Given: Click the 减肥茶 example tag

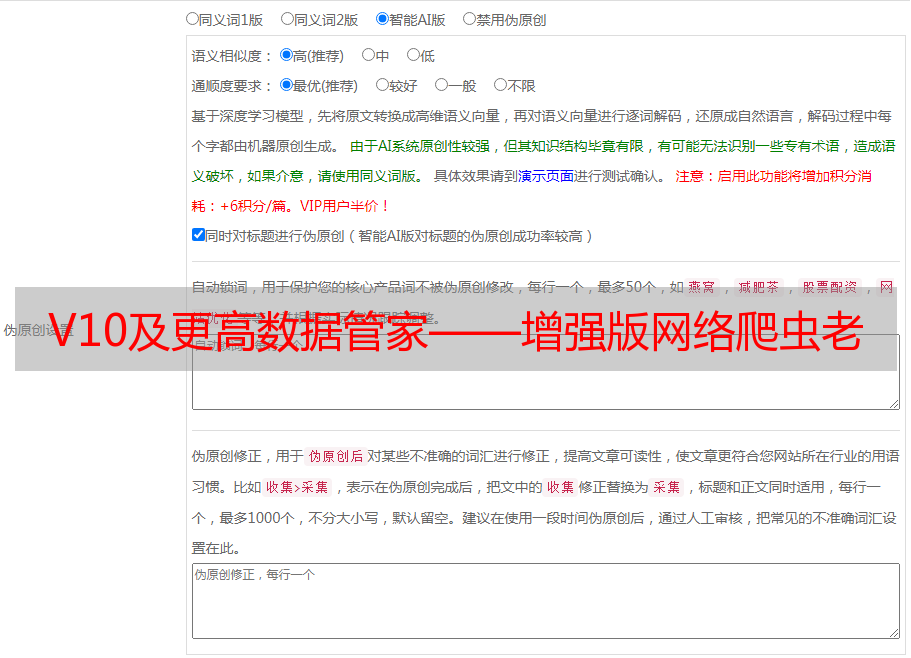Looking at the screenshot, I should coord(759,287).
